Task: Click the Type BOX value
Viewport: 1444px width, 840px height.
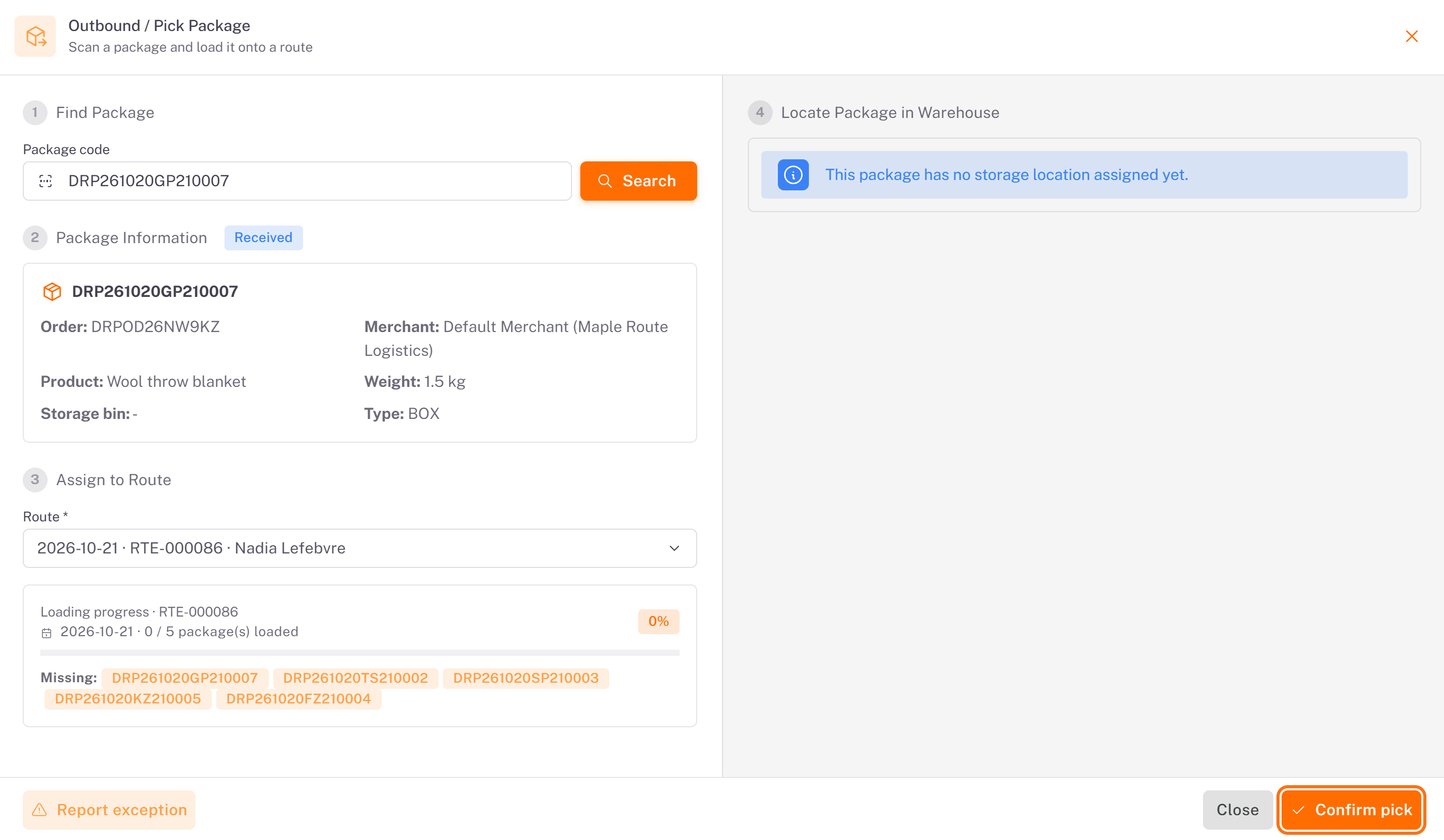Action: (x=424, y=414)
